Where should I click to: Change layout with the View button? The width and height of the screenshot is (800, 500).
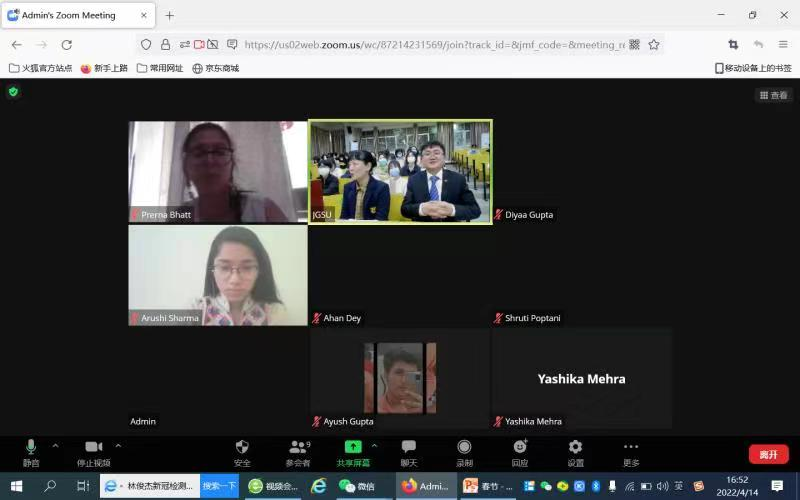coord(774,95)
